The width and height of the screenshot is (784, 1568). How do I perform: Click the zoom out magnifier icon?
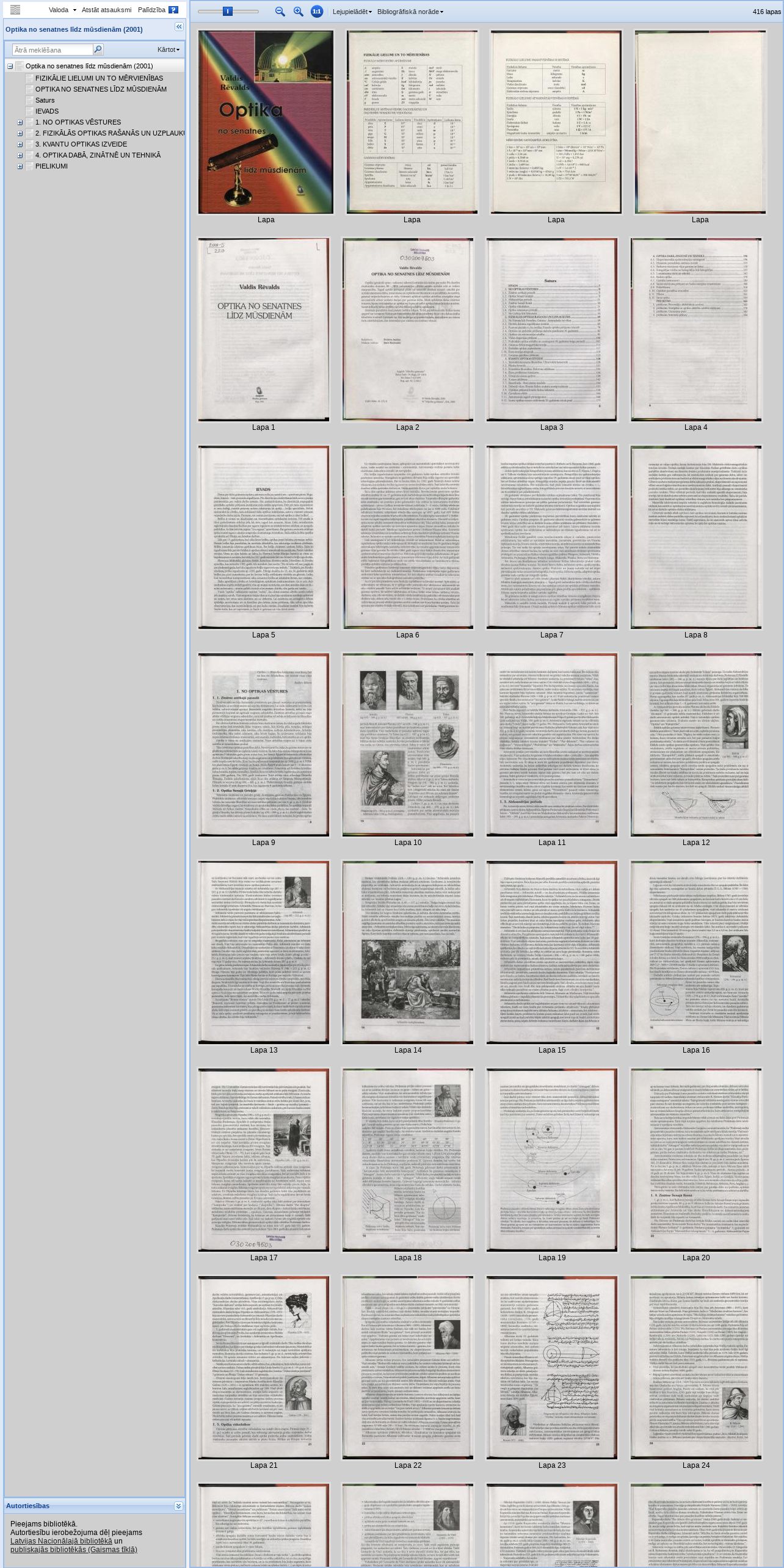[280, 12]
